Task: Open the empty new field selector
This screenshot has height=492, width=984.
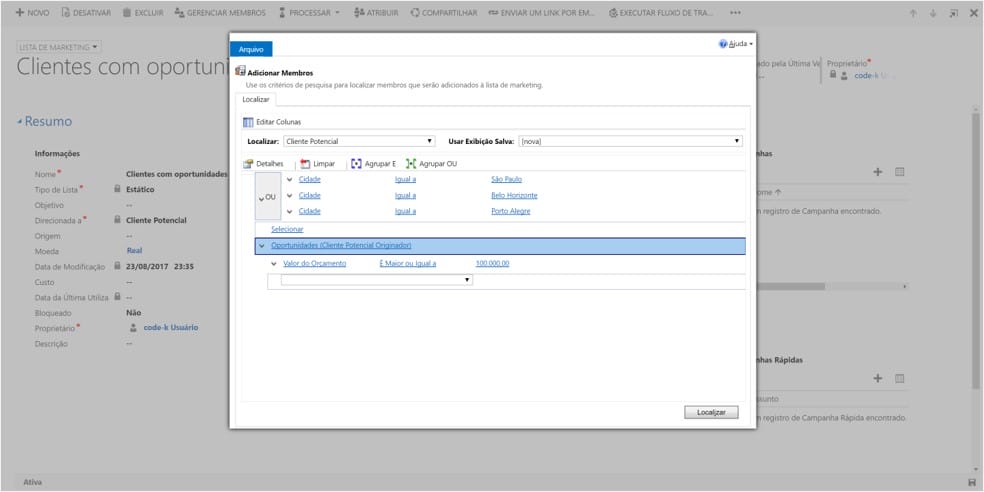Action: coord(375,281)
